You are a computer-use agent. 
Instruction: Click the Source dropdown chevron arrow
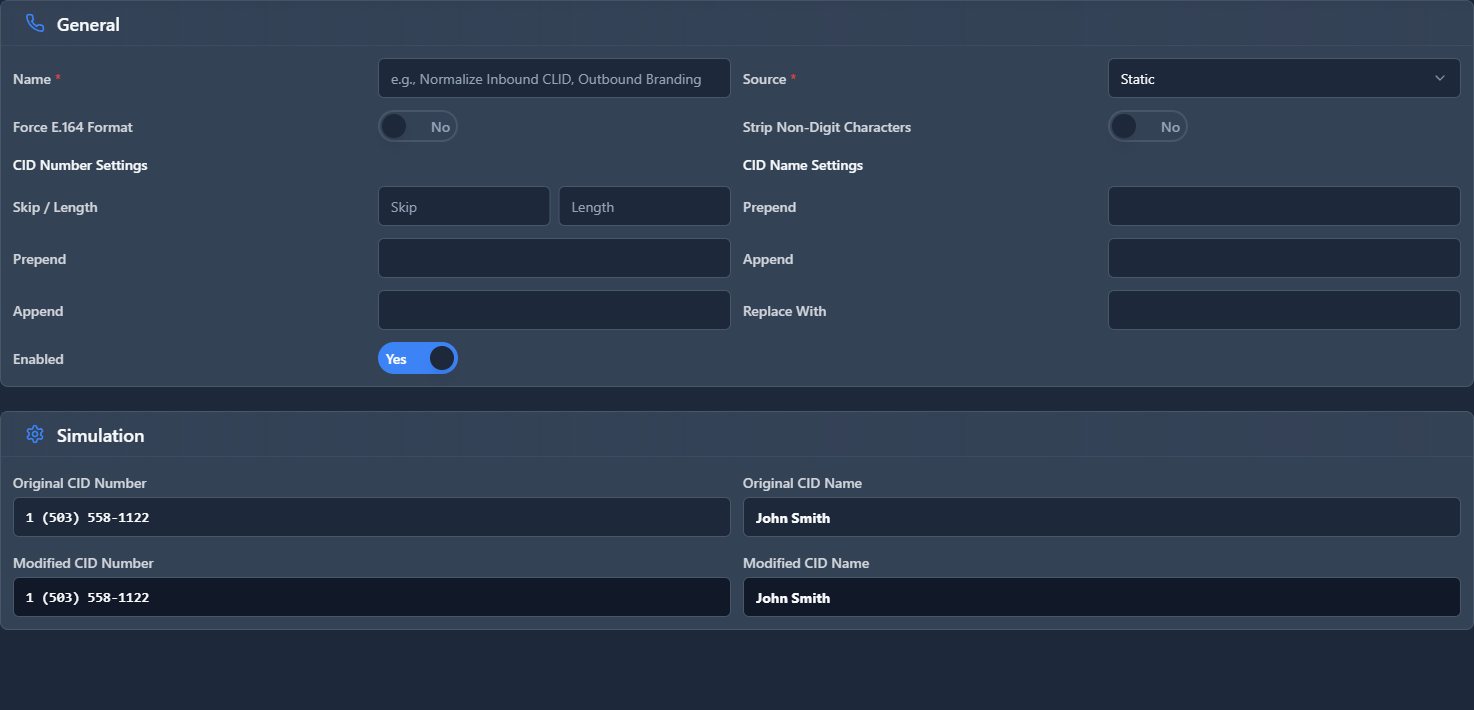1440,77
